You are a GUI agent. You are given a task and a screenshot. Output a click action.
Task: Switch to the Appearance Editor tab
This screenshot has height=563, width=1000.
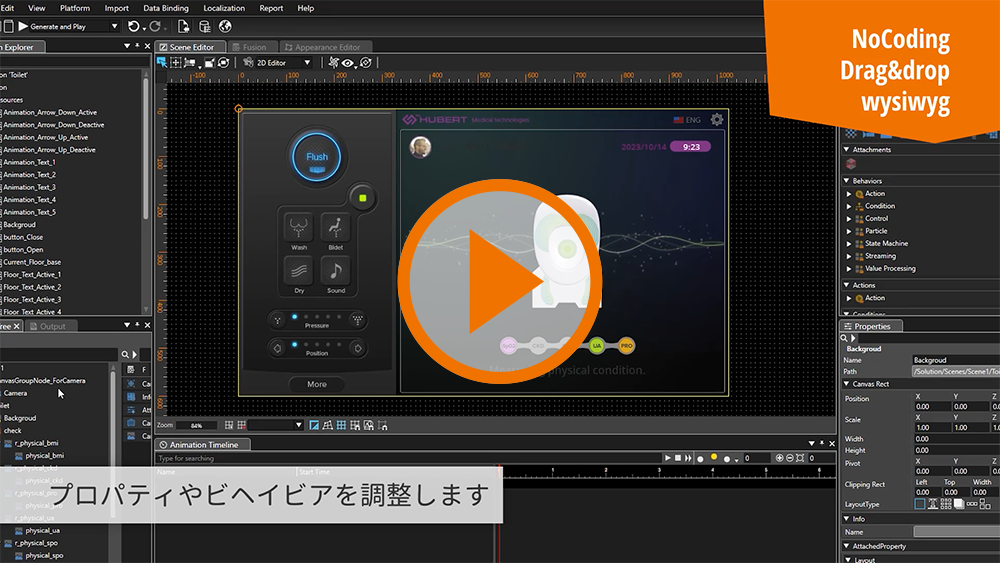pos(326,47)
